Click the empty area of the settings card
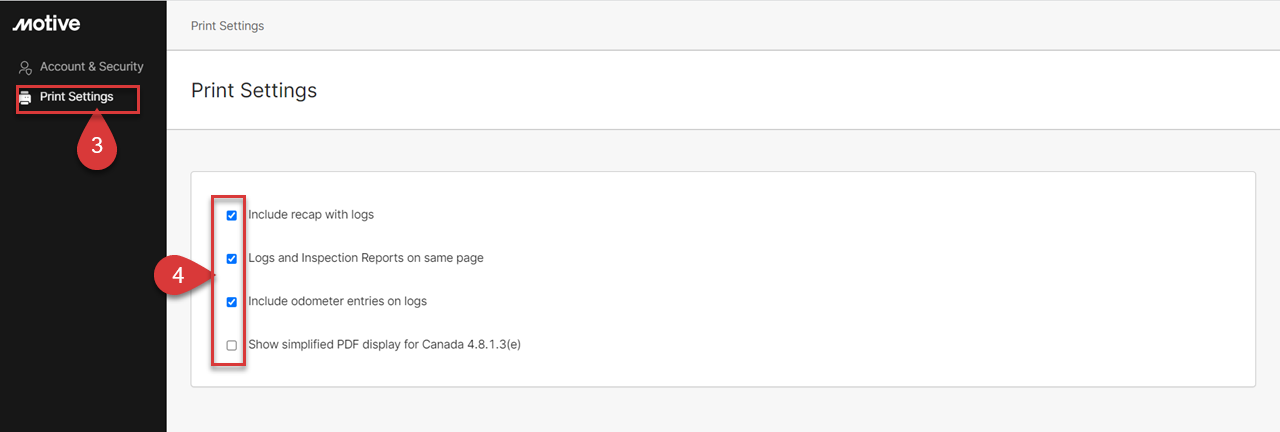 850,280
